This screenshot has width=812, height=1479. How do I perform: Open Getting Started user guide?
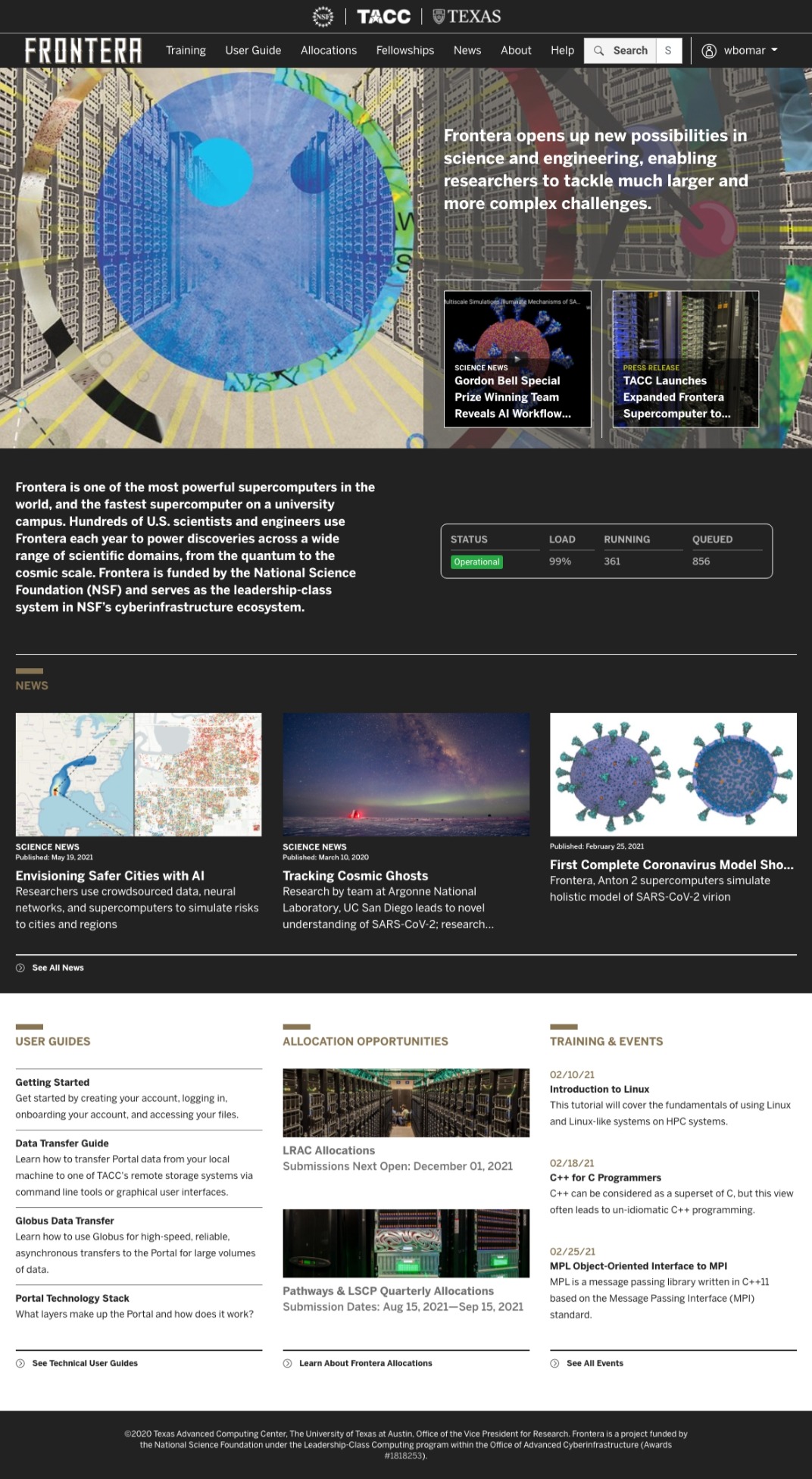[52, 1082]
